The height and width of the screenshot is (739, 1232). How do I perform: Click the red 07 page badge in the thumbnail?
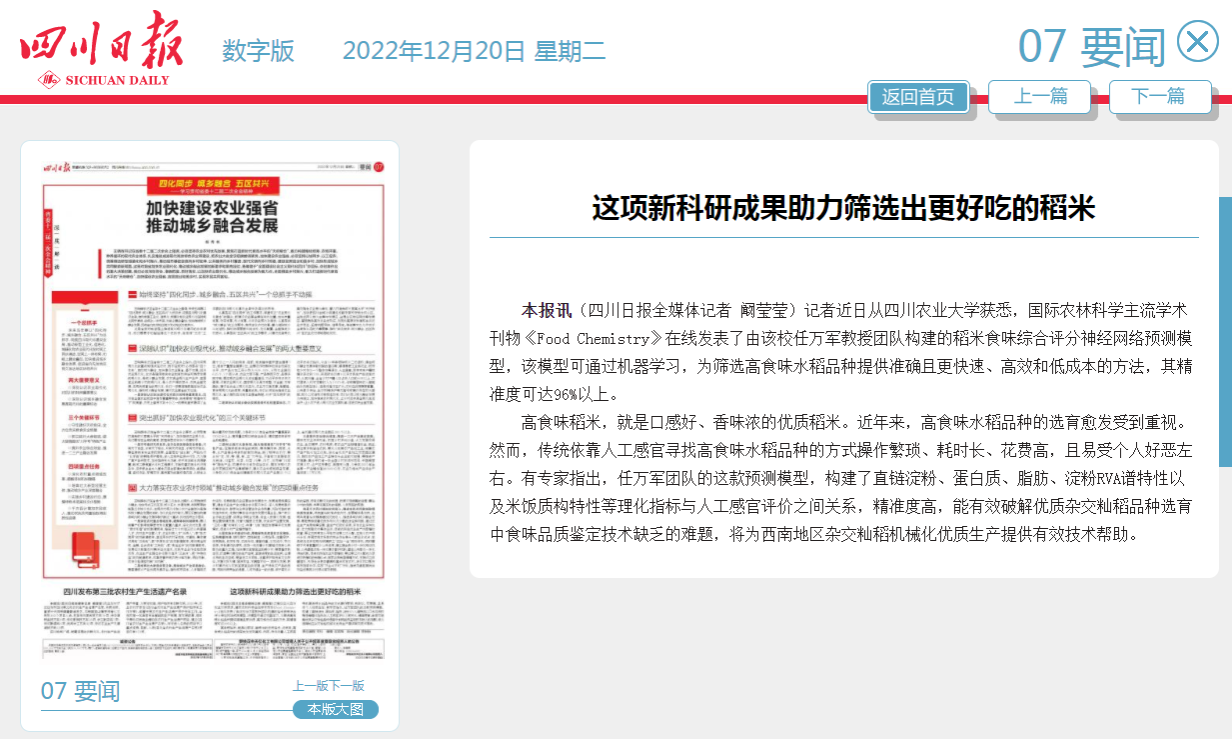point(378,167)
